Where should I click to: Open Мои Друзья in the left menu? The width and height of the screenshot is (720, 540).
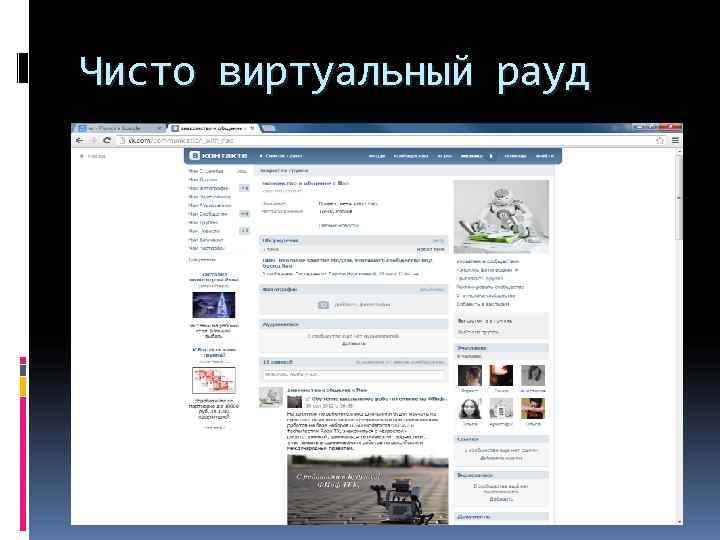coord(202,180)
